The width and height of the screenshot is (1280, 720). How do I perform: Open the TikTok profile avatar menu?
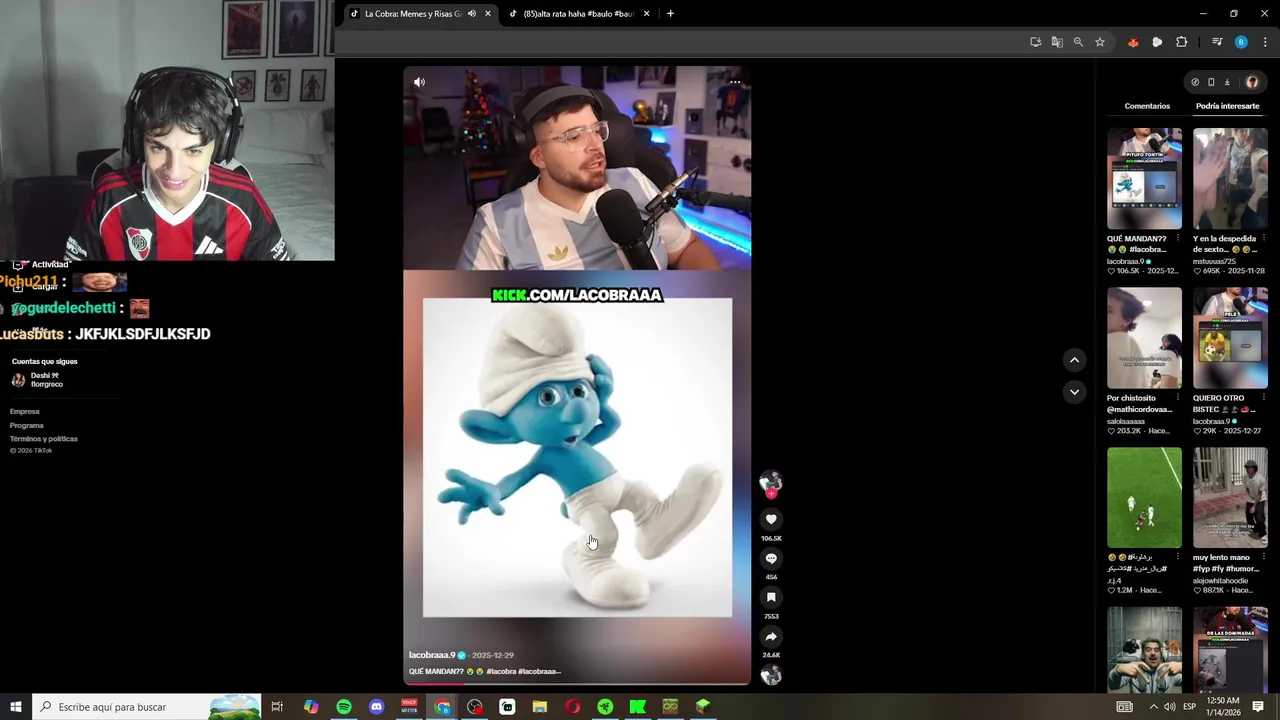1252,82
